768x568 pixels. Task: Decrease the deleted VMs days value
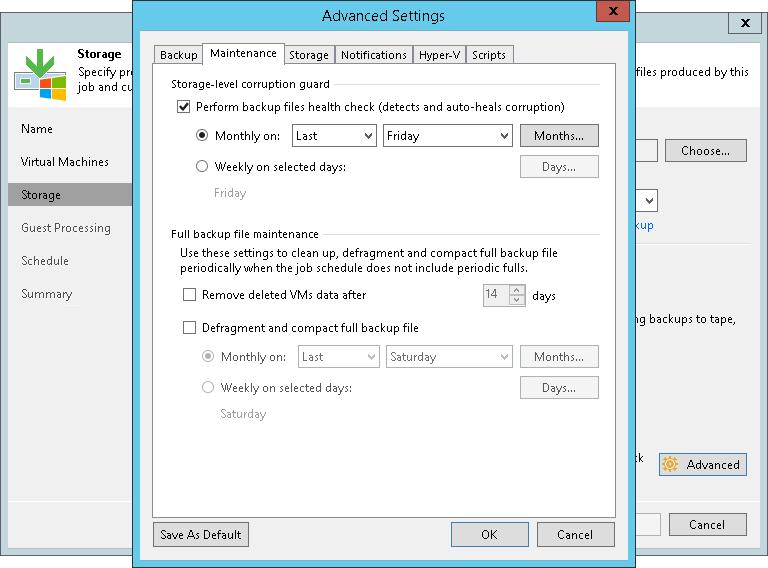tap(517, 300)
